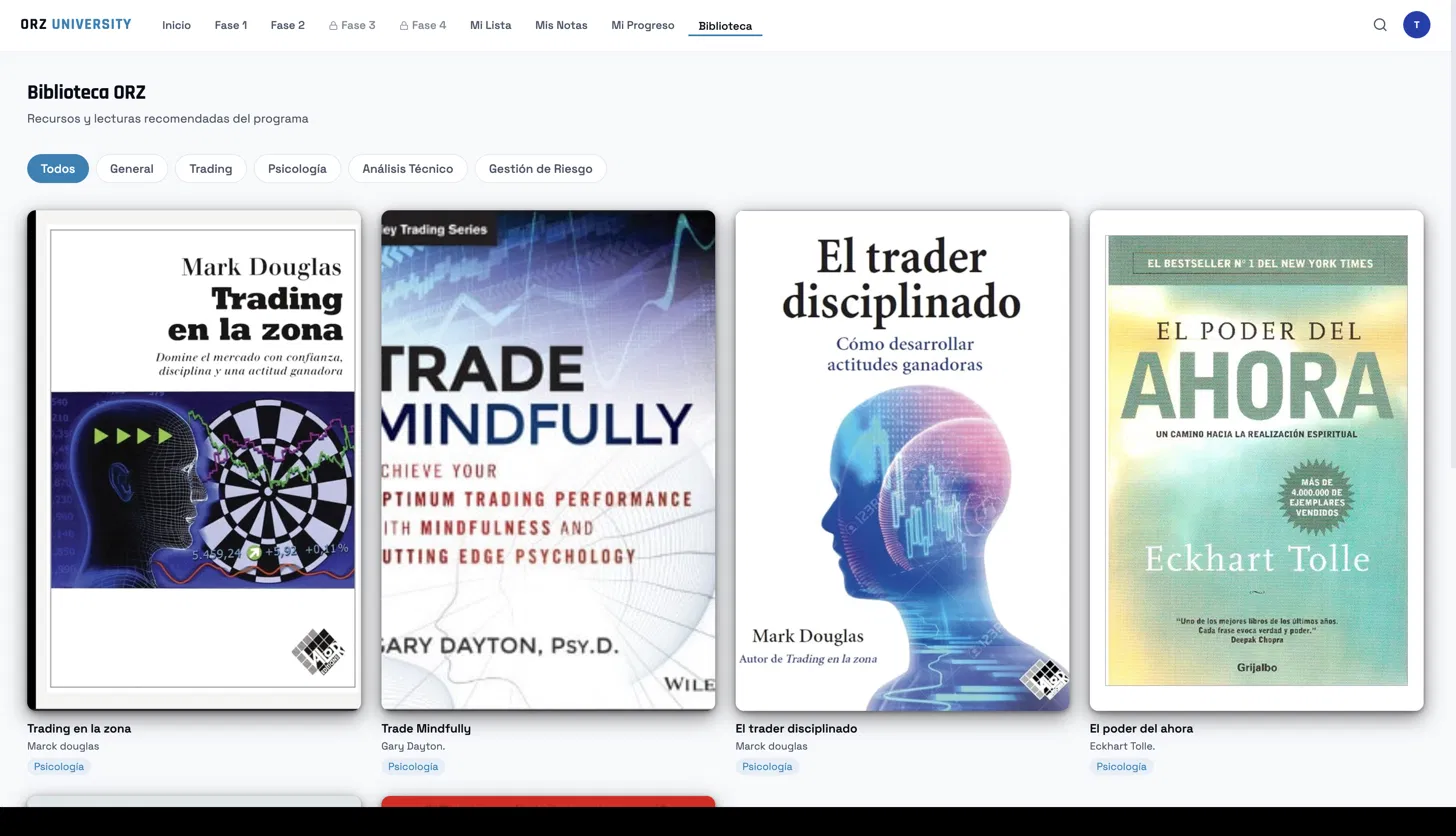
Task: Open Mis Notas page
Action: pyautogui.click(x=561, y=25)
